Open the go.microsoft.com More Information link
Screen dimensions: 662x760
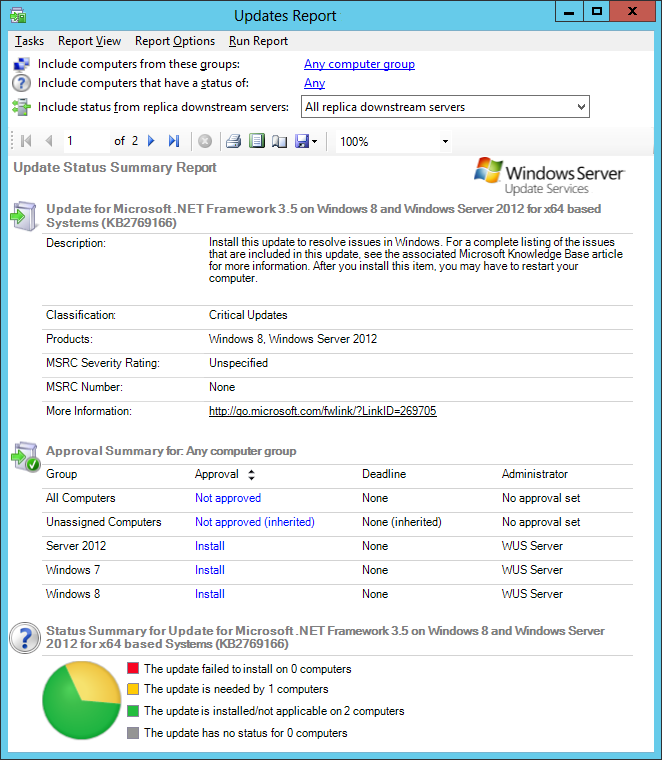[x=322, y=411]
